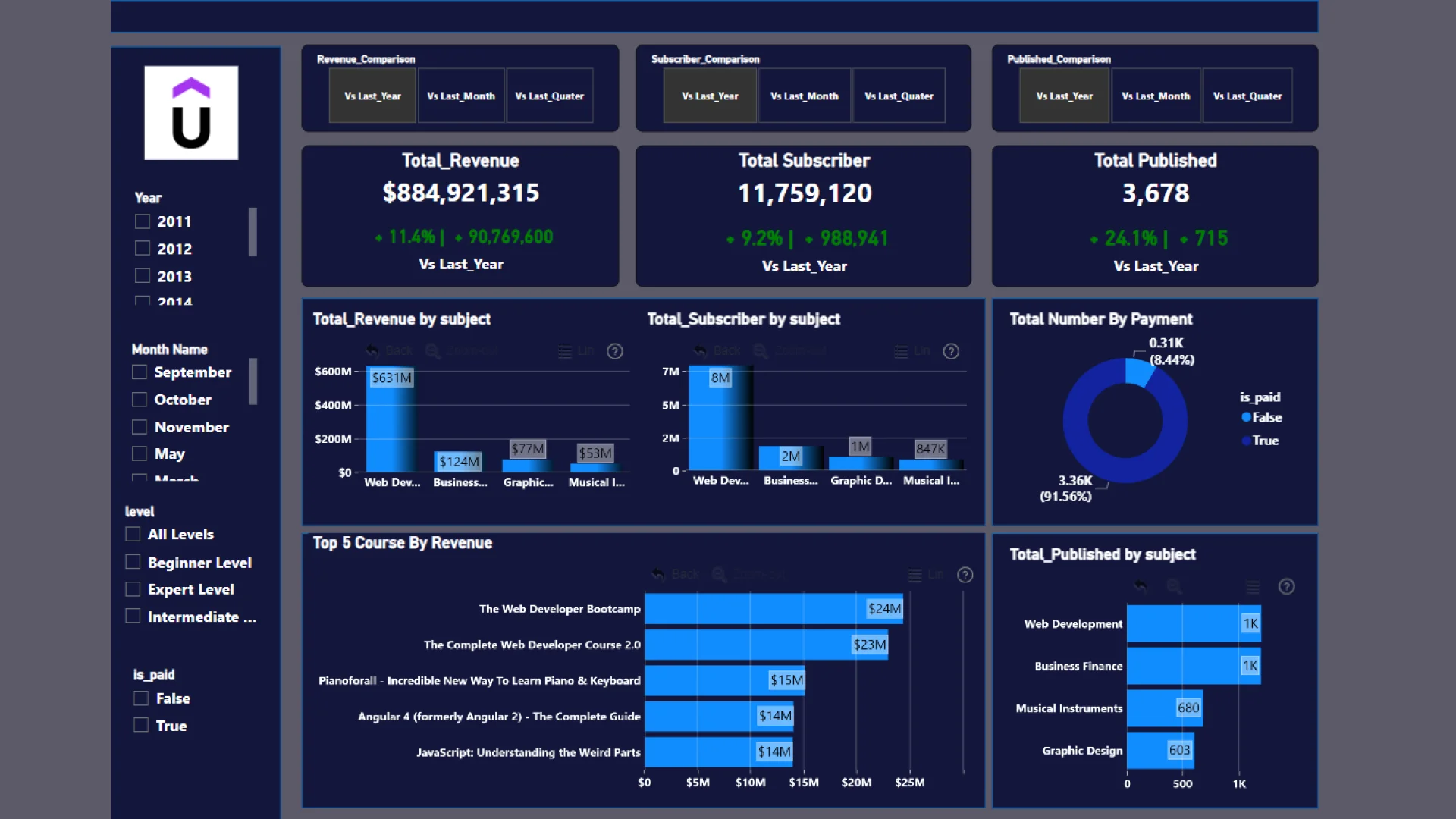Image resolution: width=1456 pixels, height=819 pixels.
Task: Click the Web Development published bar
Action: [1194, 623]
